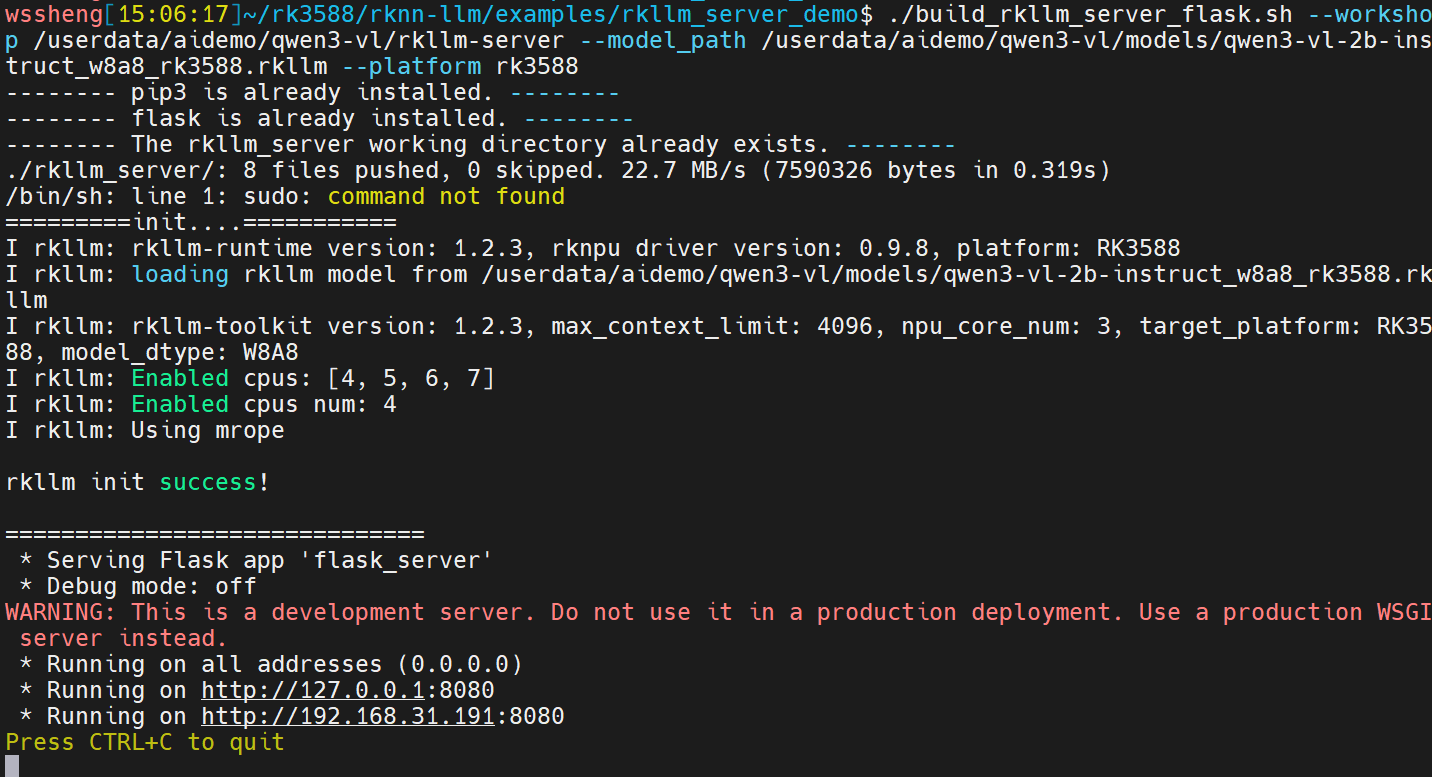1432x777 pixels.
Task: Click the '22.7 MB/s' transfer speed
Action: [x=684, y=170]
